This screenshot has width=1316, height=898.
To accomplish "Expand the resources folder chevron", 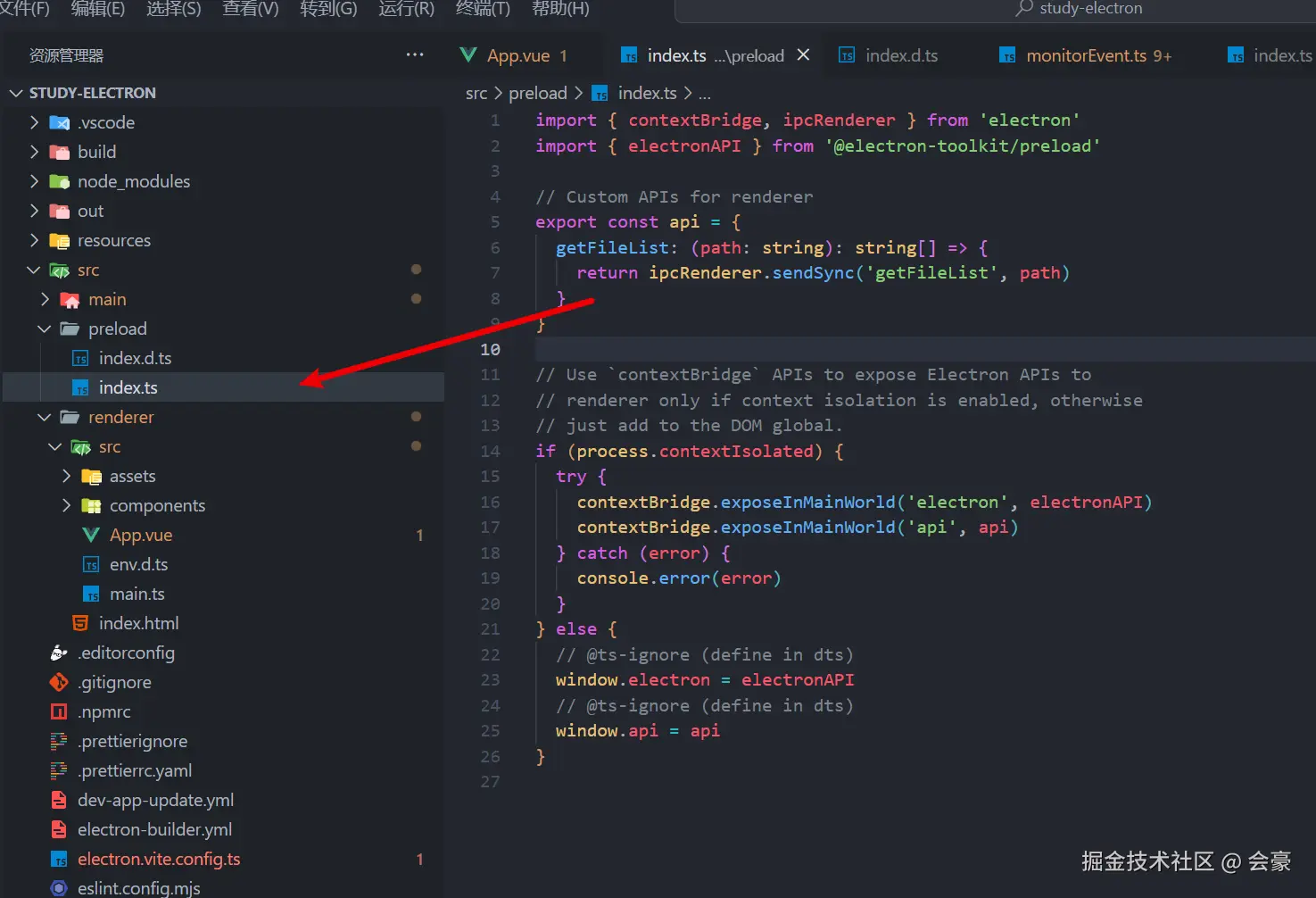I will pos(34,240).
